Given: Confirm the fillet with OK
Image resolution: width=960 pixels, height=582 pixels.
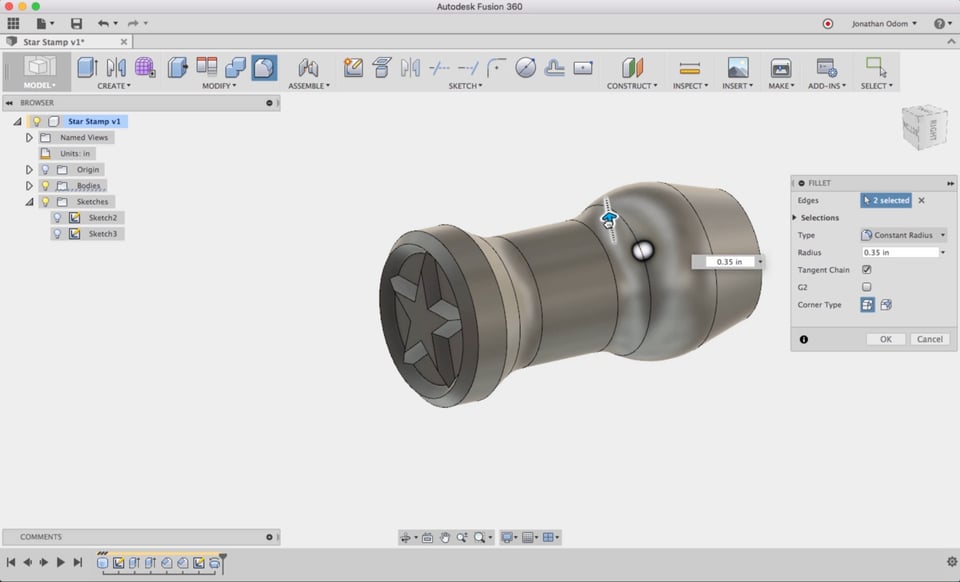Looking at the screenshot, I should [x=885, y=339].
